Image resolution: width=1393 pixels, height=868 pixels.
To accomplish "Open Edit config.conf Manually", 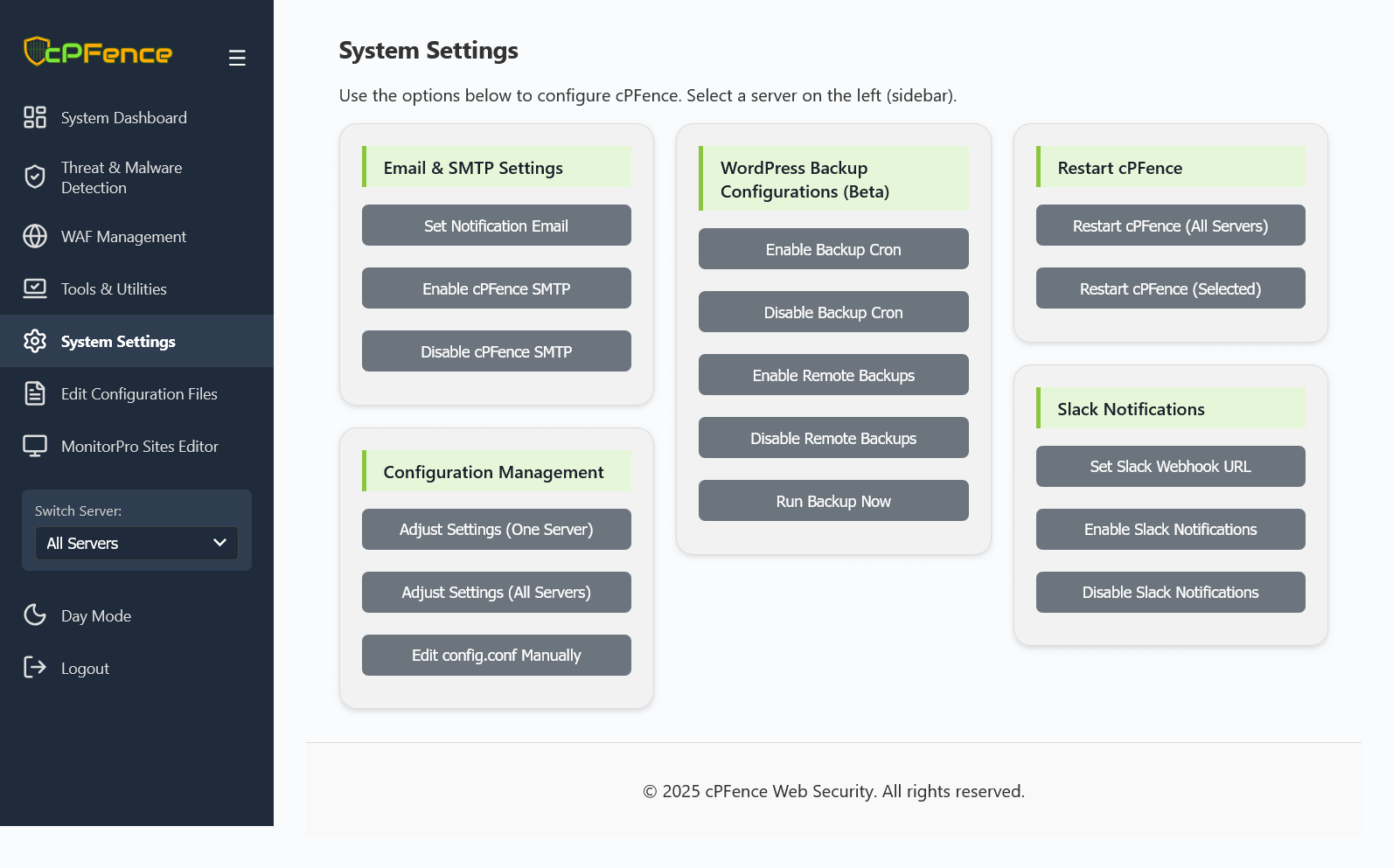I will (x=497, y=655).
